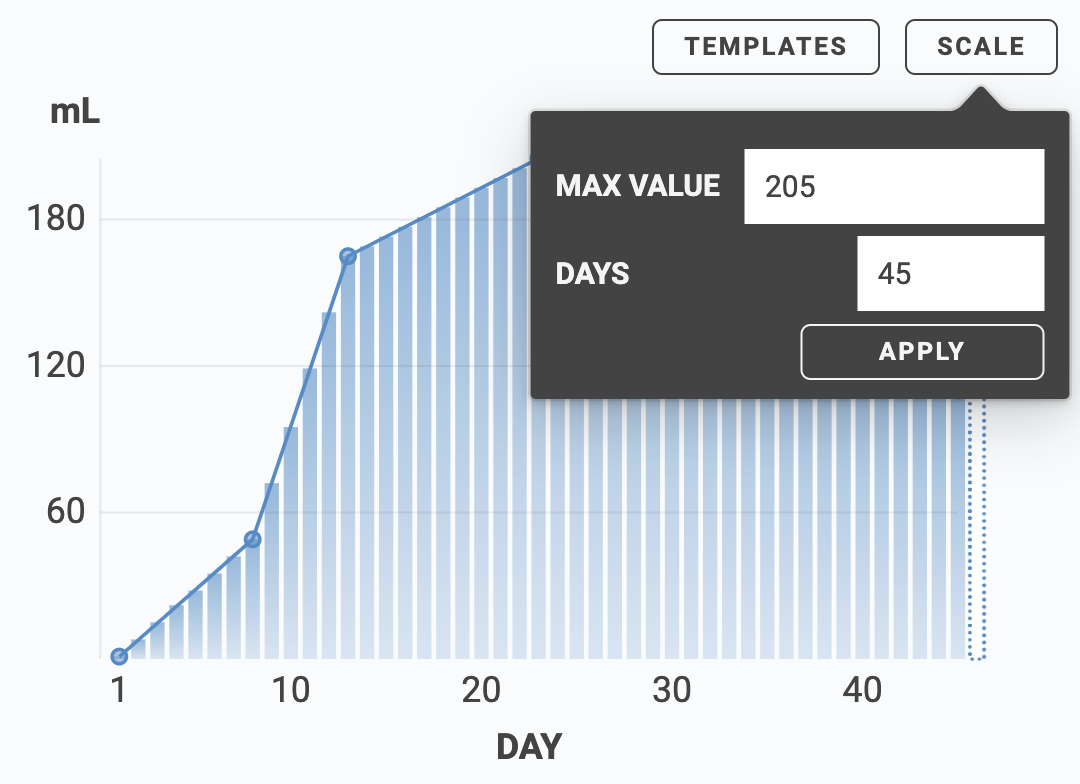Click the x-axis tick label 30
This screenshot has height=784, width=1080.
point(672,690)
